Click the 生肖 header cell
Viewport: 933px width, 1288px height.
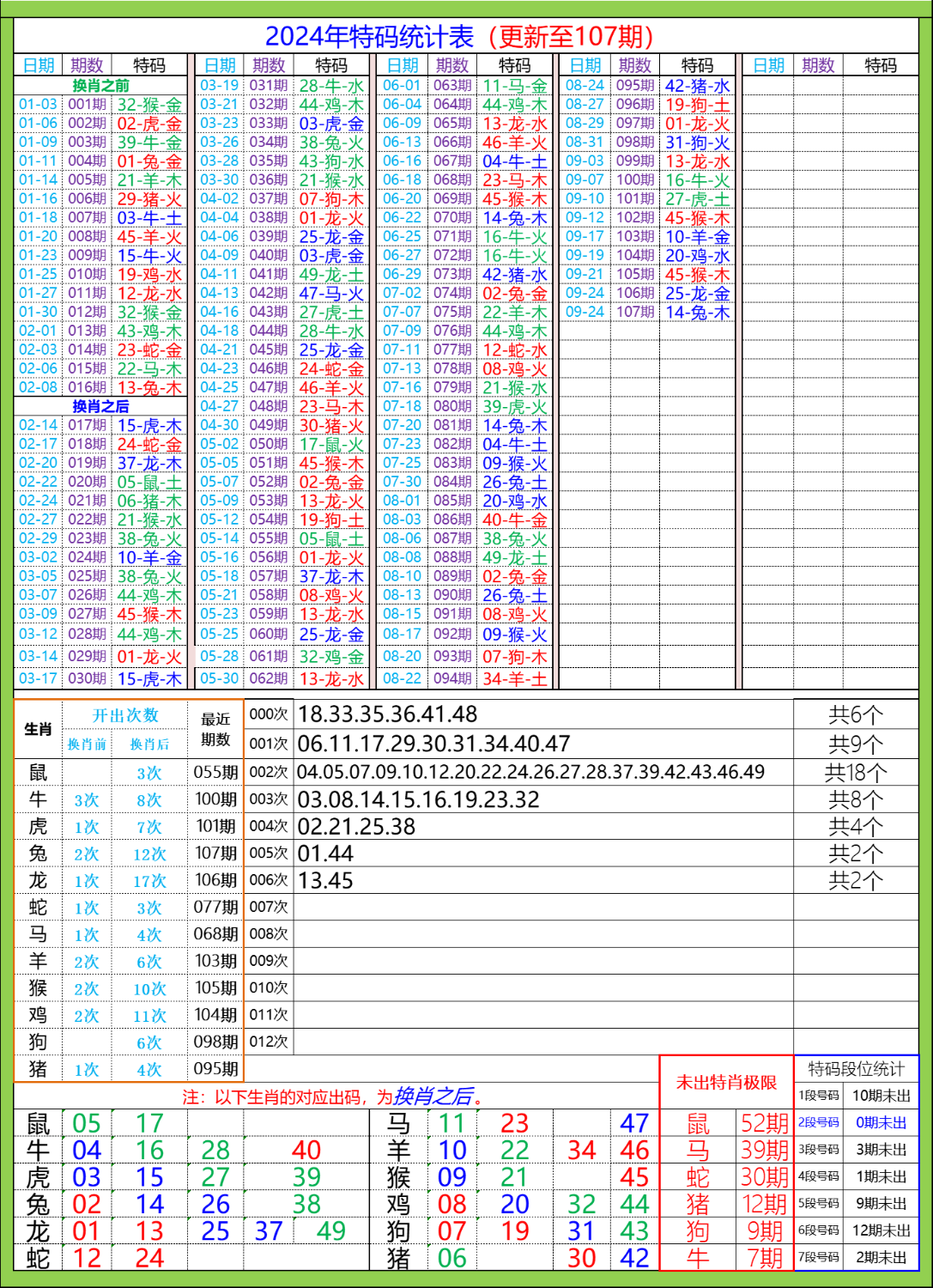click(37, 730)
